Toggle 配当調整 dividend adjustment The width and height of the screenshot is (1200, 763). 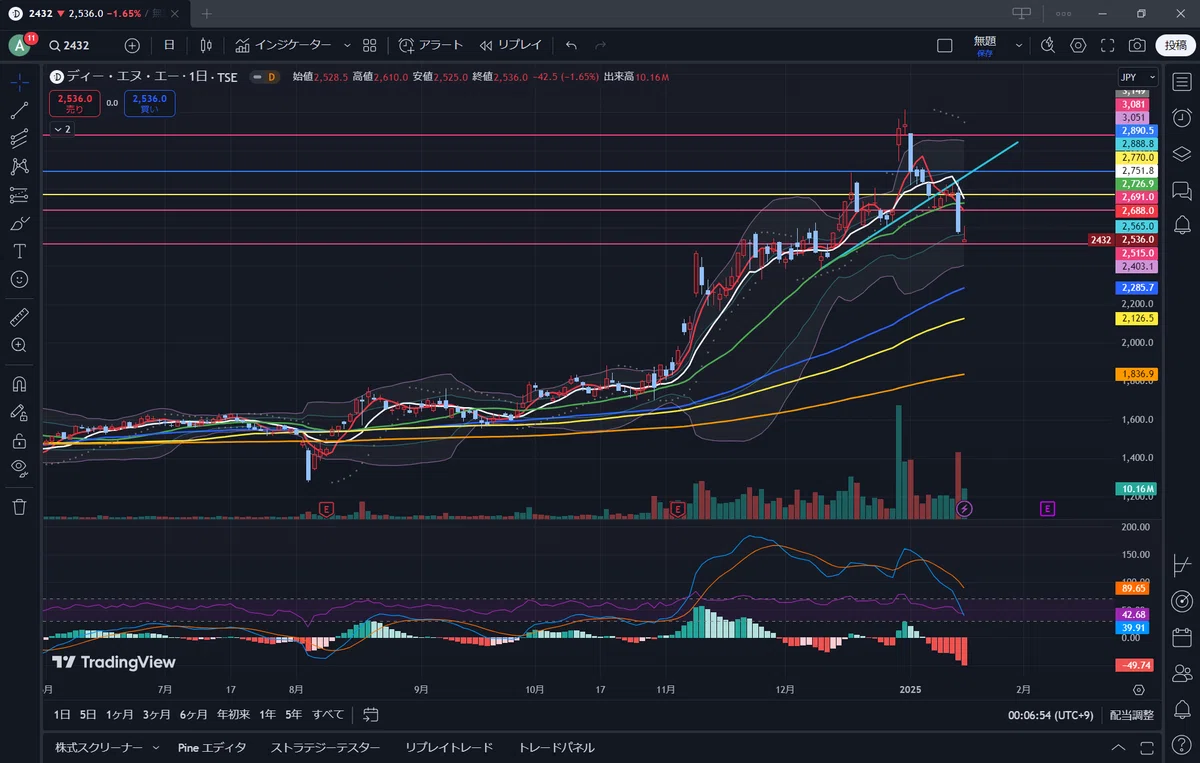click(x=1131, y=715)
